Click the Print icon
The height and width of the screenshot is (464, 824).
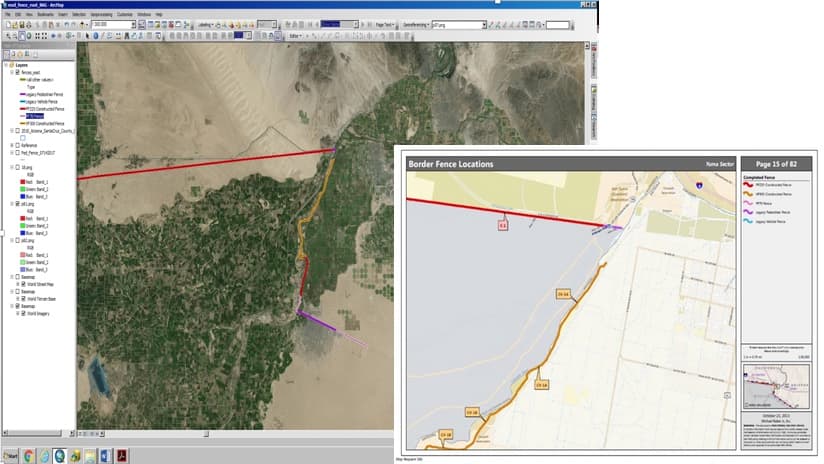(x=28, y=25)
